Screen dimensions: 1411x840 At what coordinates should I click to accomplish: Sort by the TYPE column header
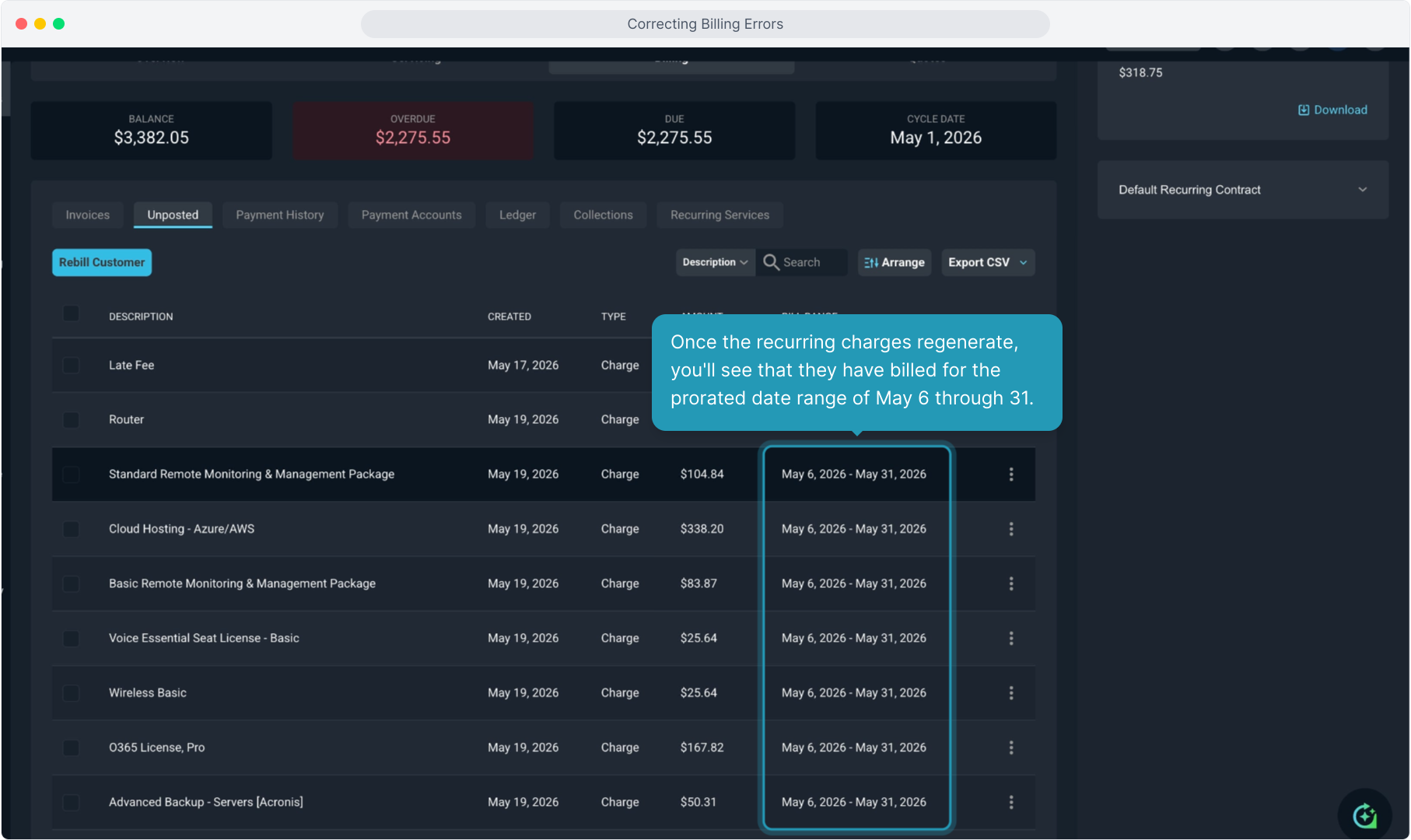point(613,317)
